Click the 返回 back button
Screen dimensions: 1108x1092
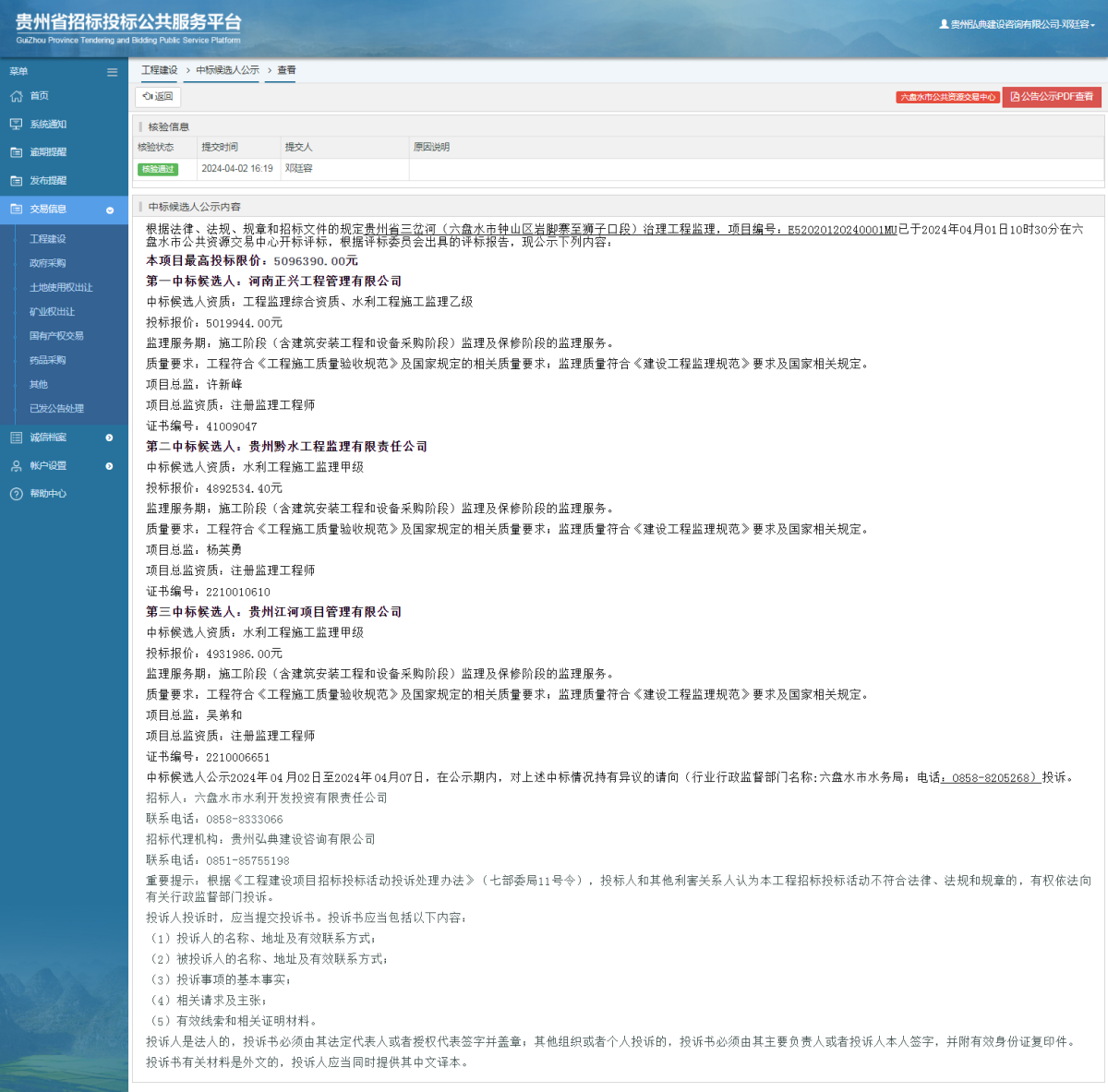(158, 96)
